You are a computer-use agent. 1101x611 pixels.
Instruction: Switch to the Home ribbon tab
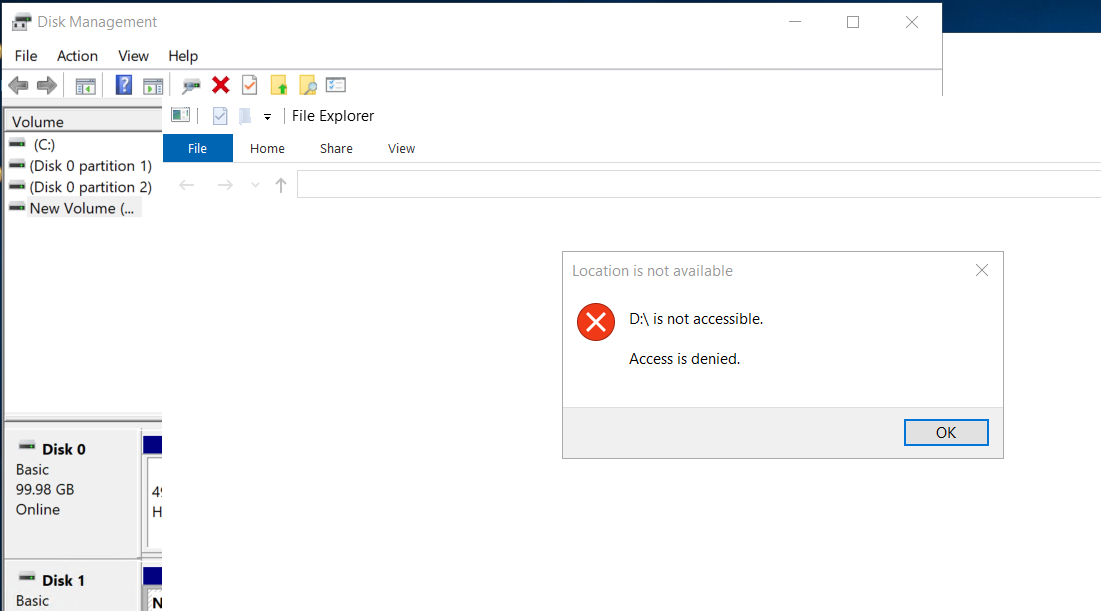pos(267,148)
